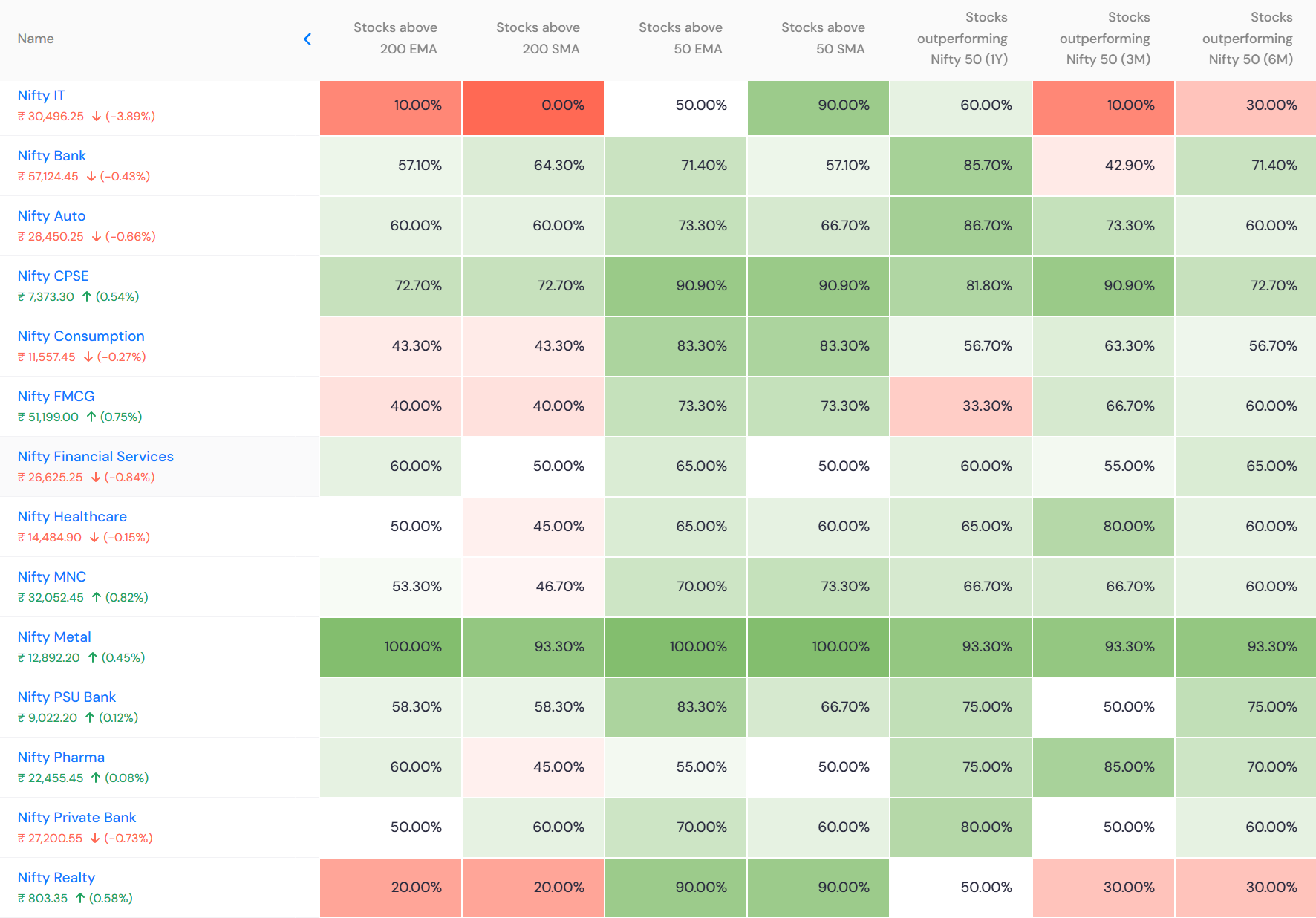Screen dimensions: 1316x918
Task: Open the Nifty Pharma index link
Action: coord(61,758)
